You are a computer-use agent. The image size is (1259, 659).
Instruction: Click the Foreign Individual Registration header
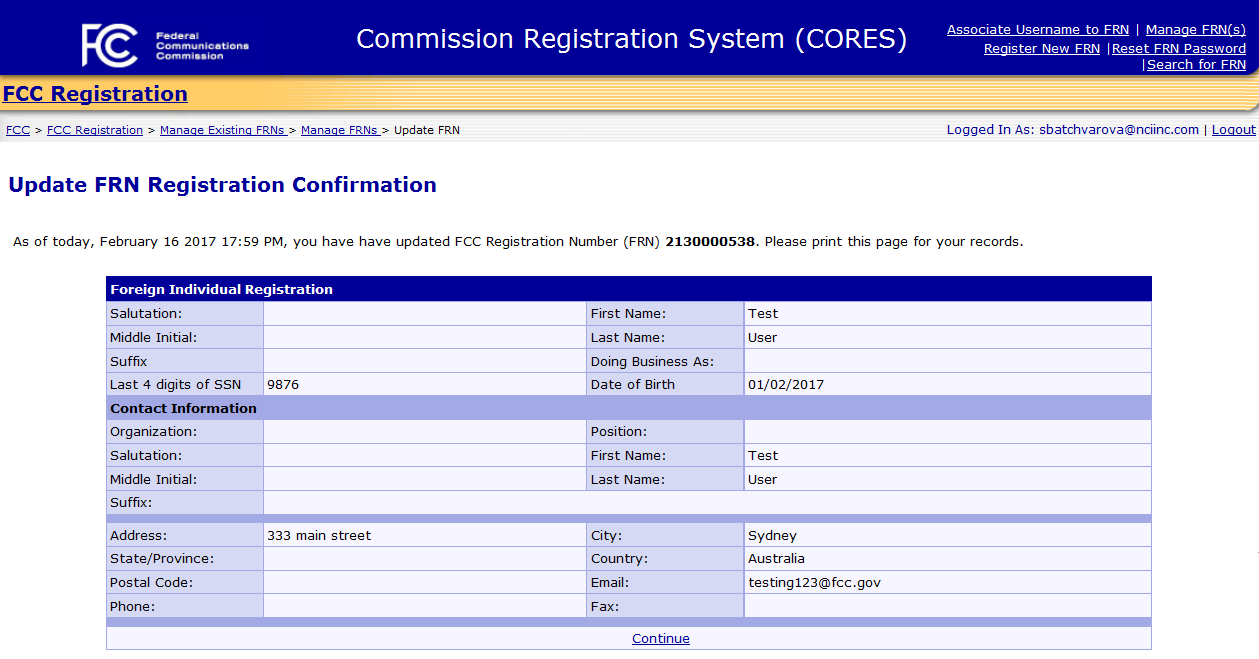tap(221, 289)
